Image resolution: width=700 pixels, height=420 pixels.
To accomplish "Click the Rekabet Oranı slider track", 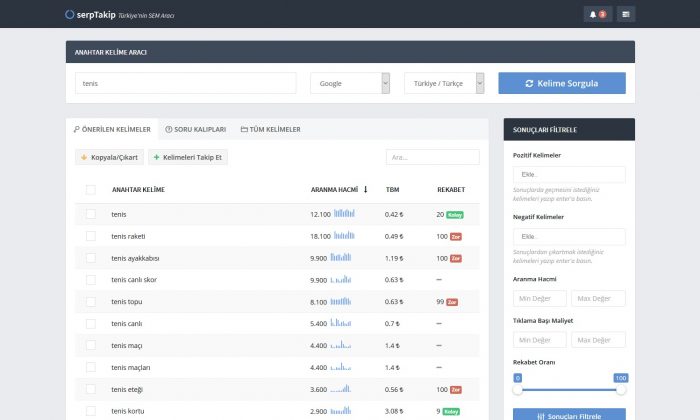I will tap(569, 390).
